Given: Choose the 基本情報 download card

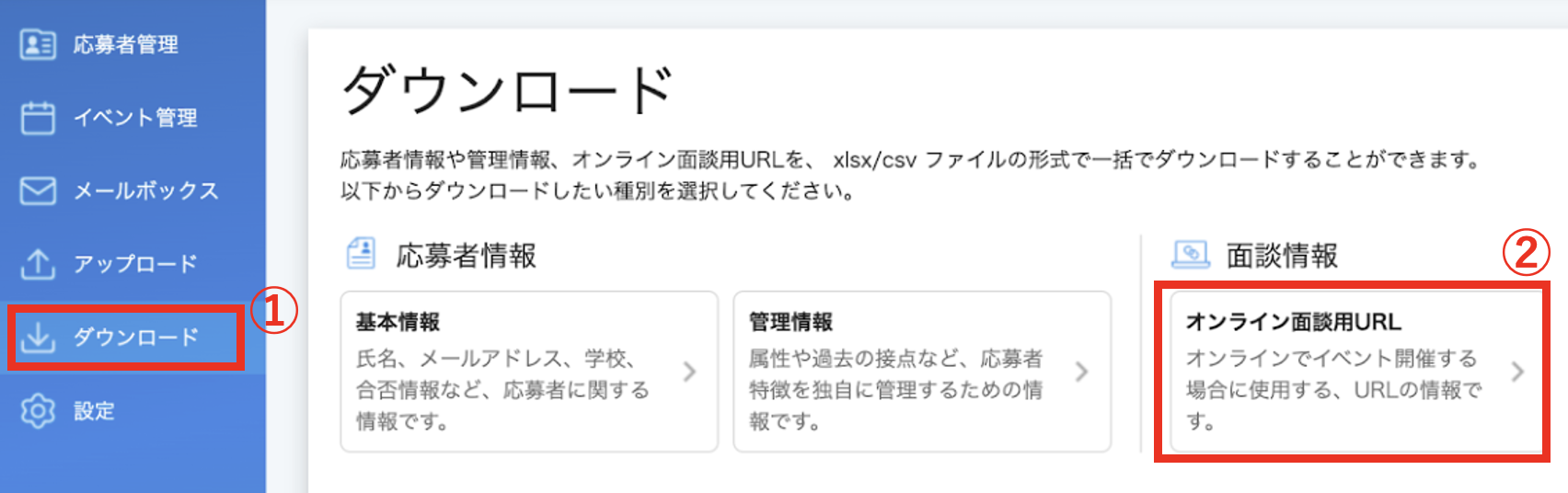Looking at the screenshot, I should [x=529, y=372].
